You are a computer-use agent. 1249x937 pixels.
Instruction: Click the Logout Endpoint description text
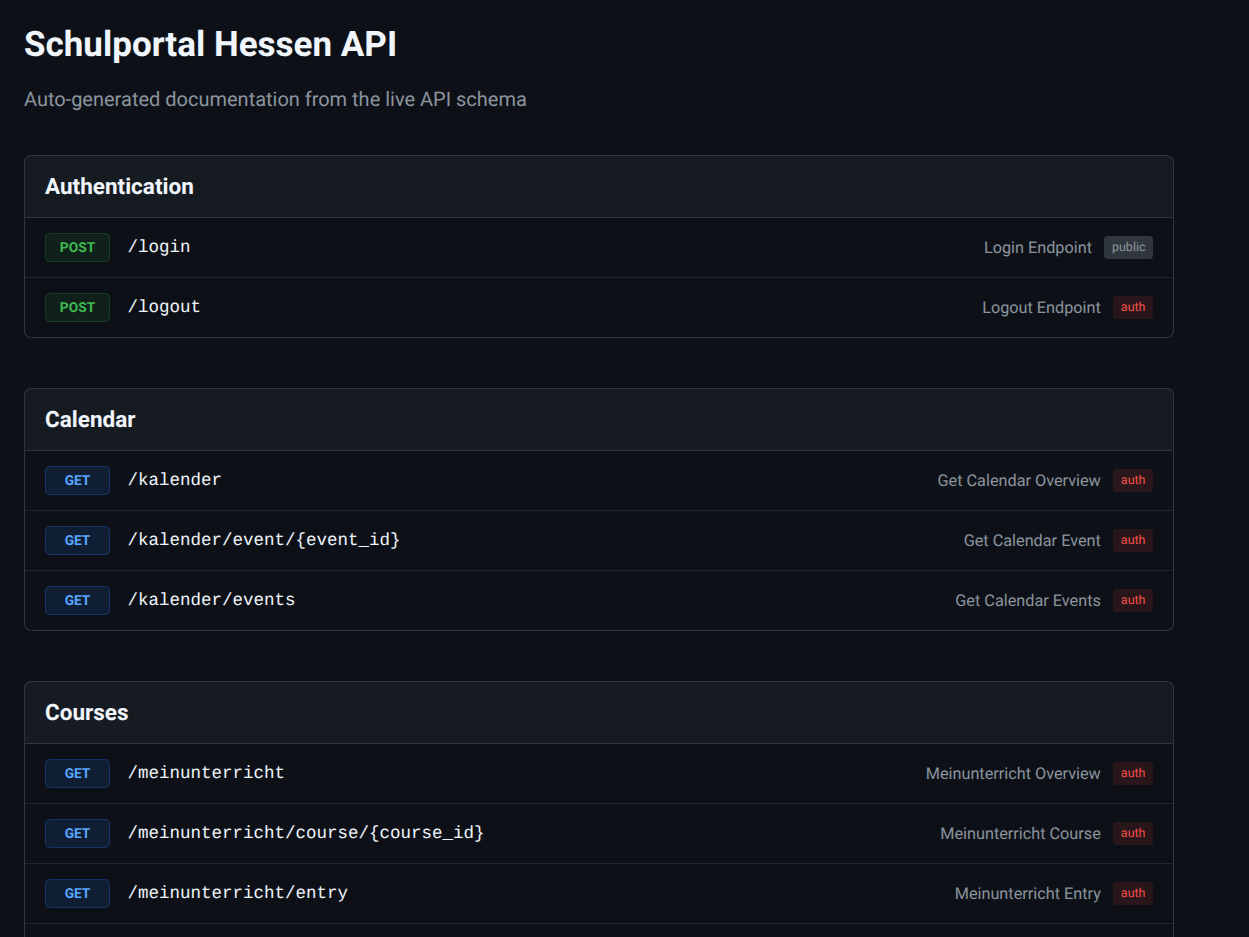tap(1041, 308)
